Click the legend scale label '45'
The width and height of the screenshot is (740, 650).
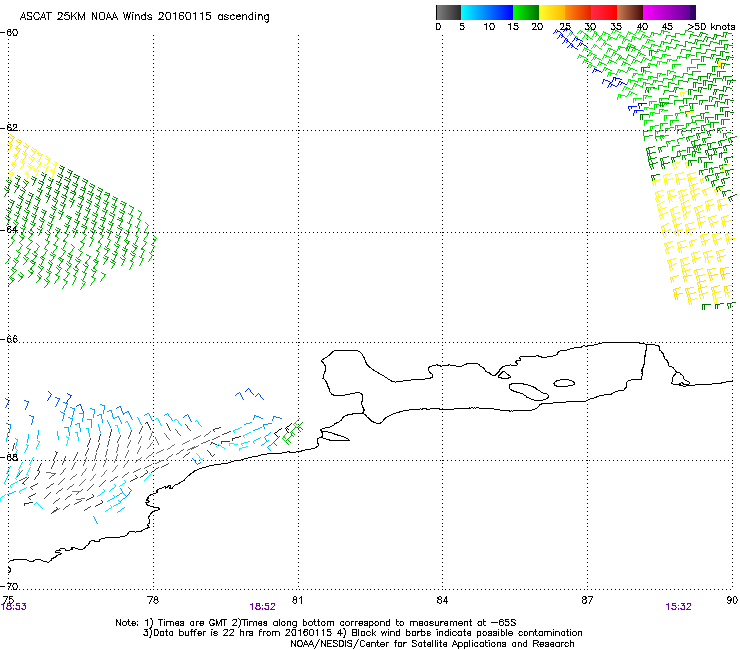point(667,27)
